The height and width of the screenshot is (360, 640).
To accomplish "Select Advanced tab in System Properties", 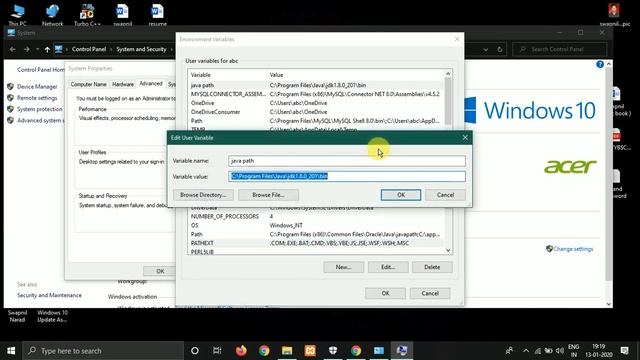I will tap(151, 84).
